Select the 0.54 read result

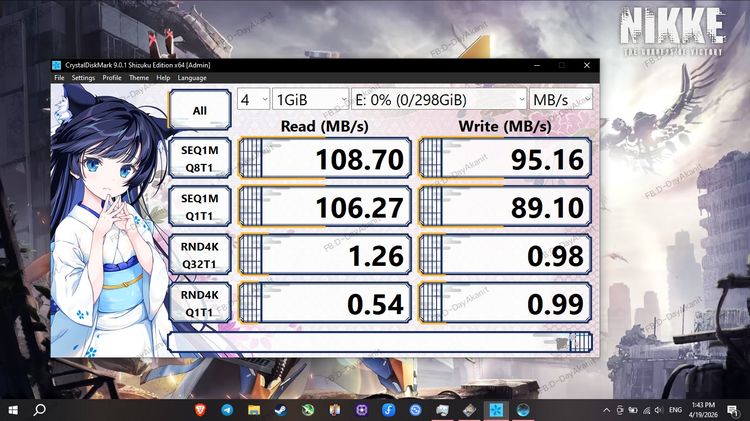(x=325, y=303)
